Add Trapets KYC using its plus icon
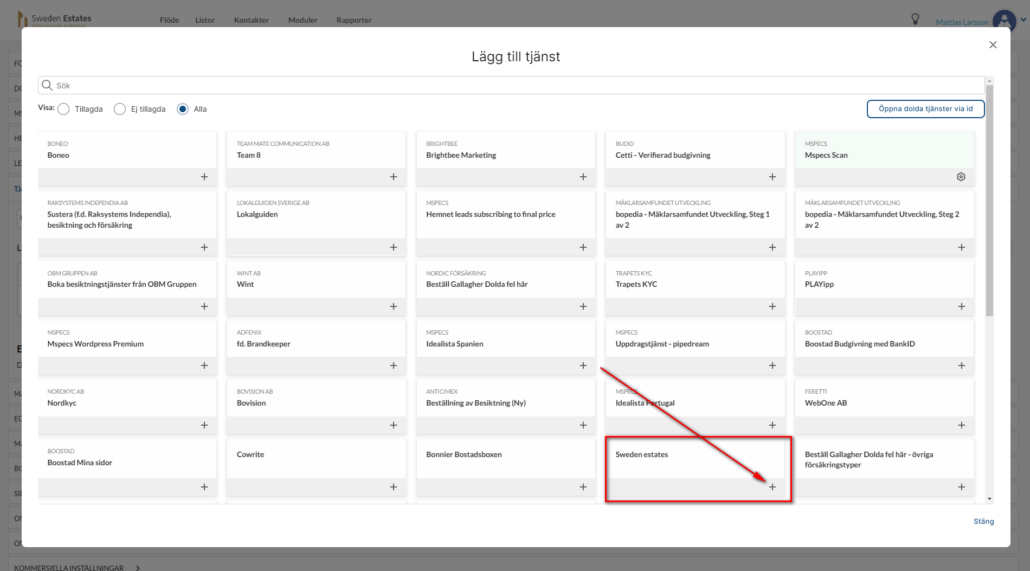 (x=772, y=307)
